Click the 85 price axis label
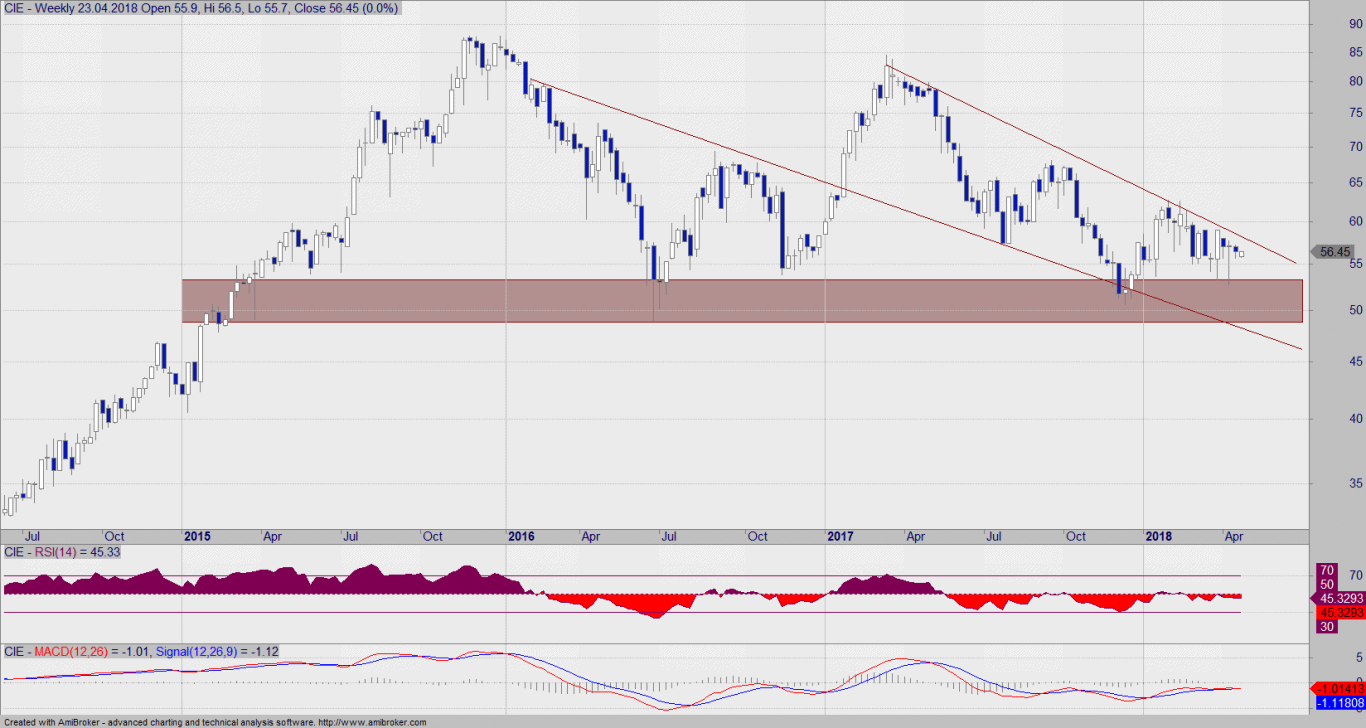Viewport: 1366px width, 728px height. pos(1357,52)
